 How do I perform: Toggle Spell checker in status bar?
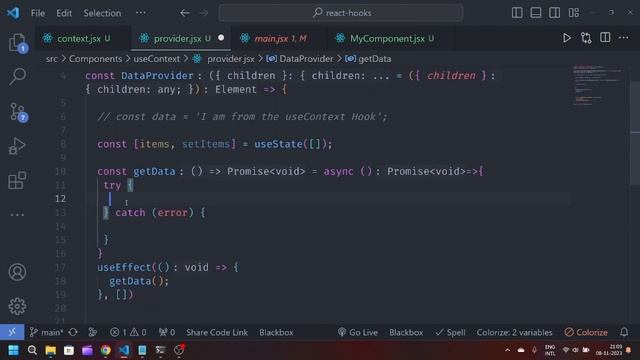[450, 332]
